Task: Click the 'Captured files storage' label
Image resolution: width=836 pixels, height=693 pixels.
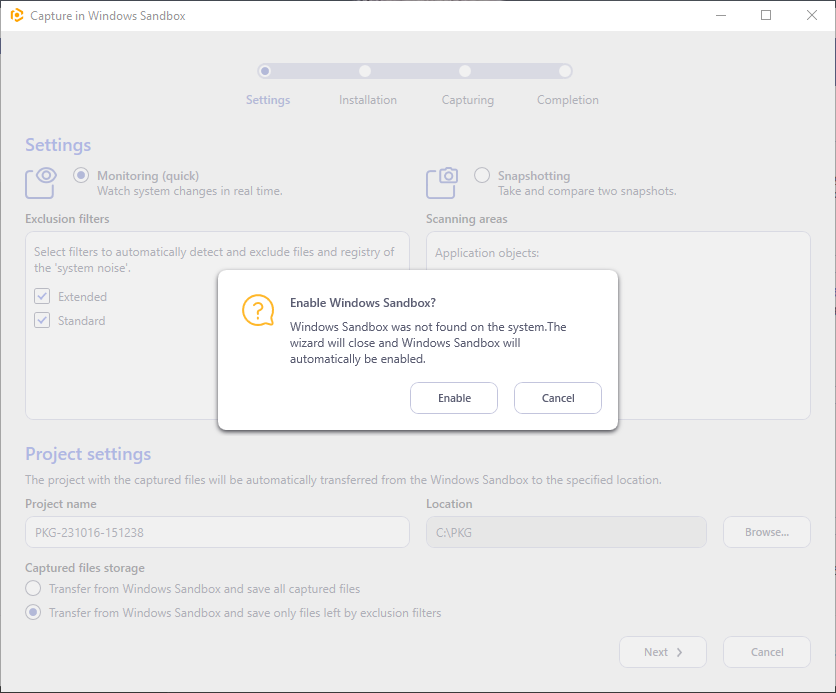Action: [x=85, y=568]
